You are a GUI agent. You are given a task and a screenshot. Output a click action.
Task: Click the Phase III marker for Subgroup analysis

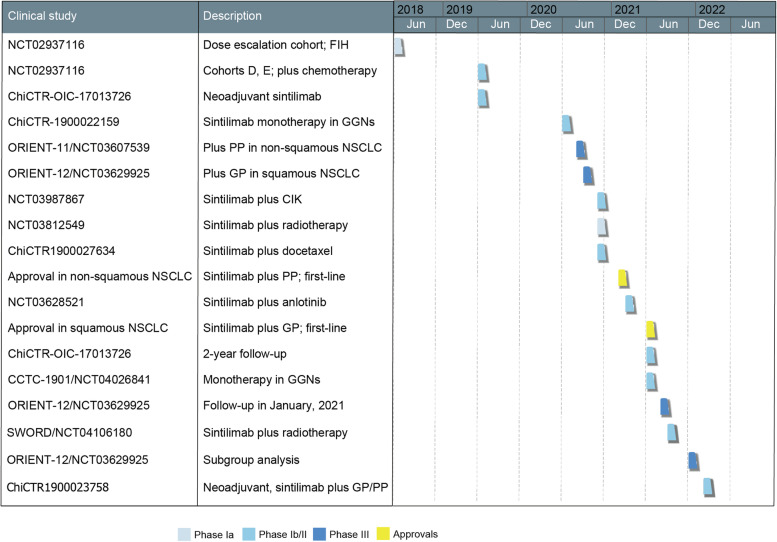[693, 460]
